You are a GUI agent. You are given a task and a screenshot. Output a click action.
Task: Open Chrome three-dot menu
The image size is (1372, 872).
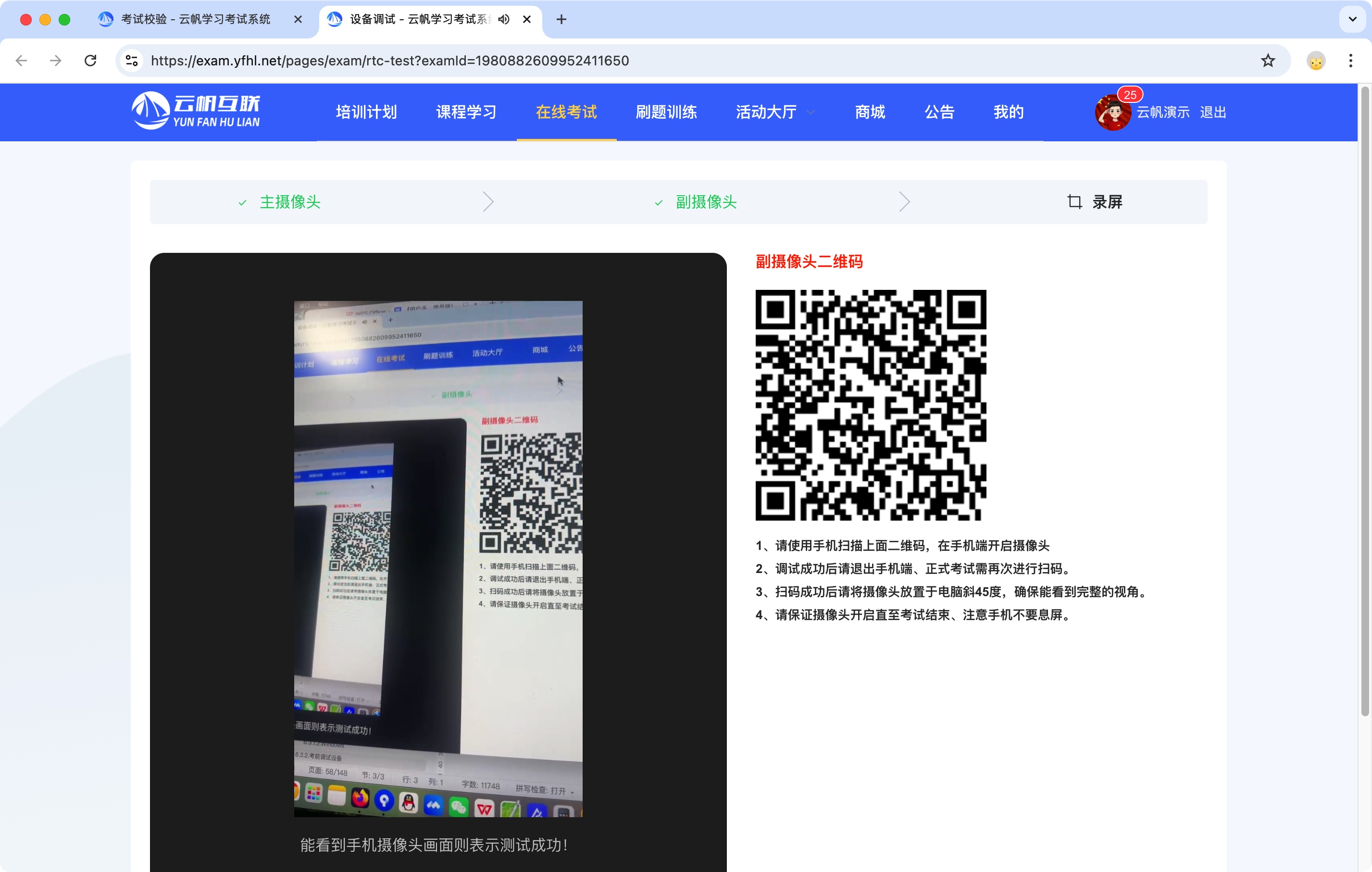pos(1350,61)
